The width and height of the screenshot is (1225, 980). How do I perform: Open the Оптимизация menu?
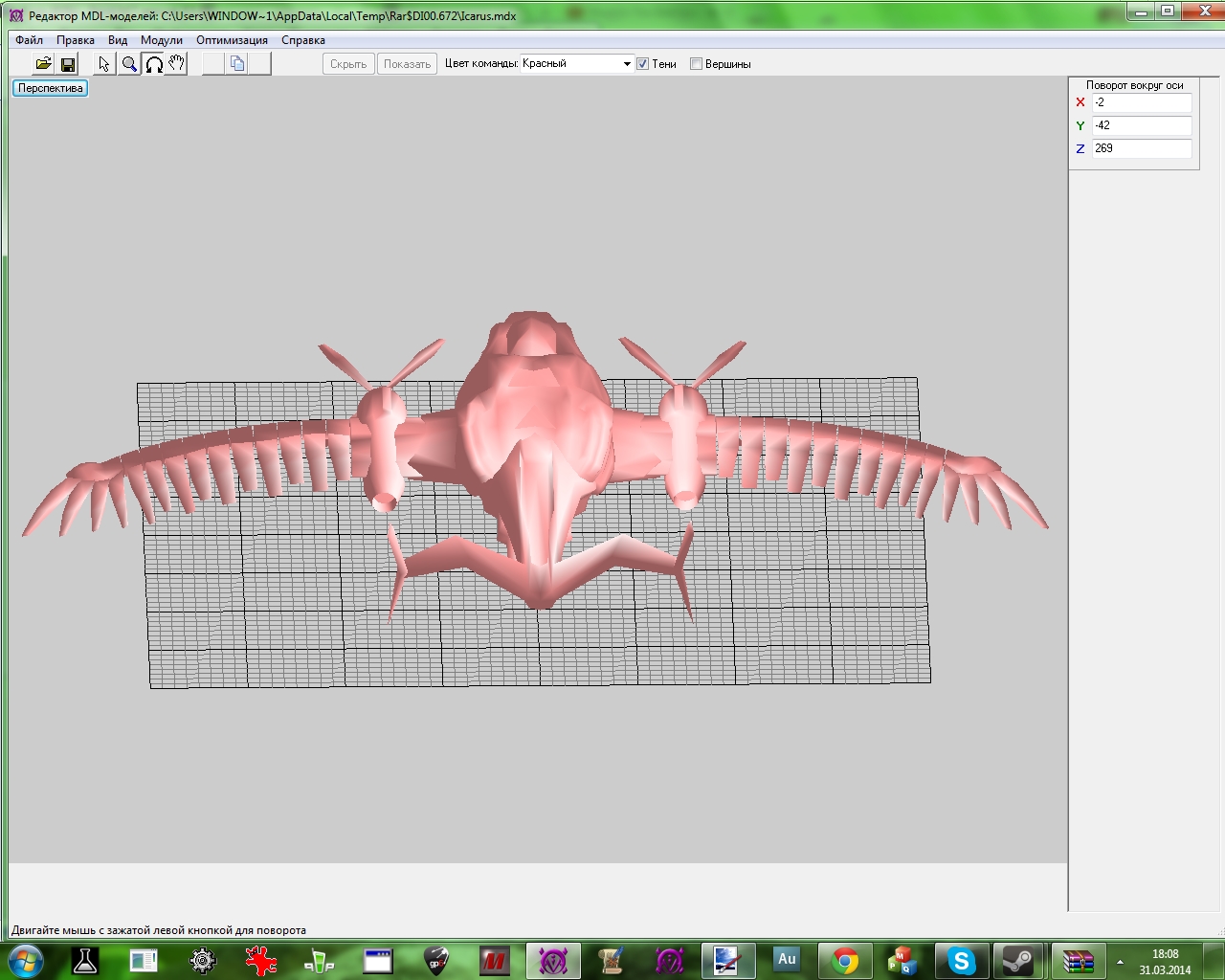click(x=232, y=40)
